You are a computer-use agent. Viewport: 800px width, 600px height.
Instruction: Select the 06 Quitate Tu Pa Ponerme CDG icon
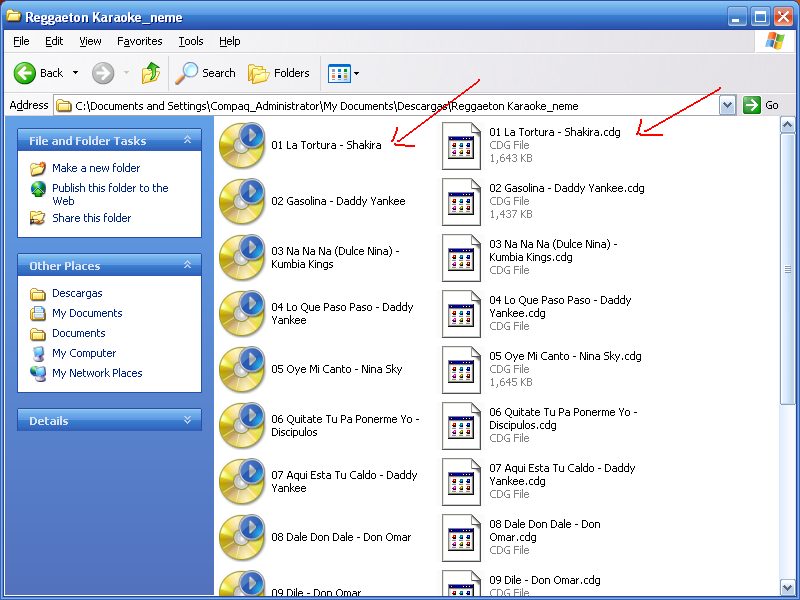(x=461, y=427)
